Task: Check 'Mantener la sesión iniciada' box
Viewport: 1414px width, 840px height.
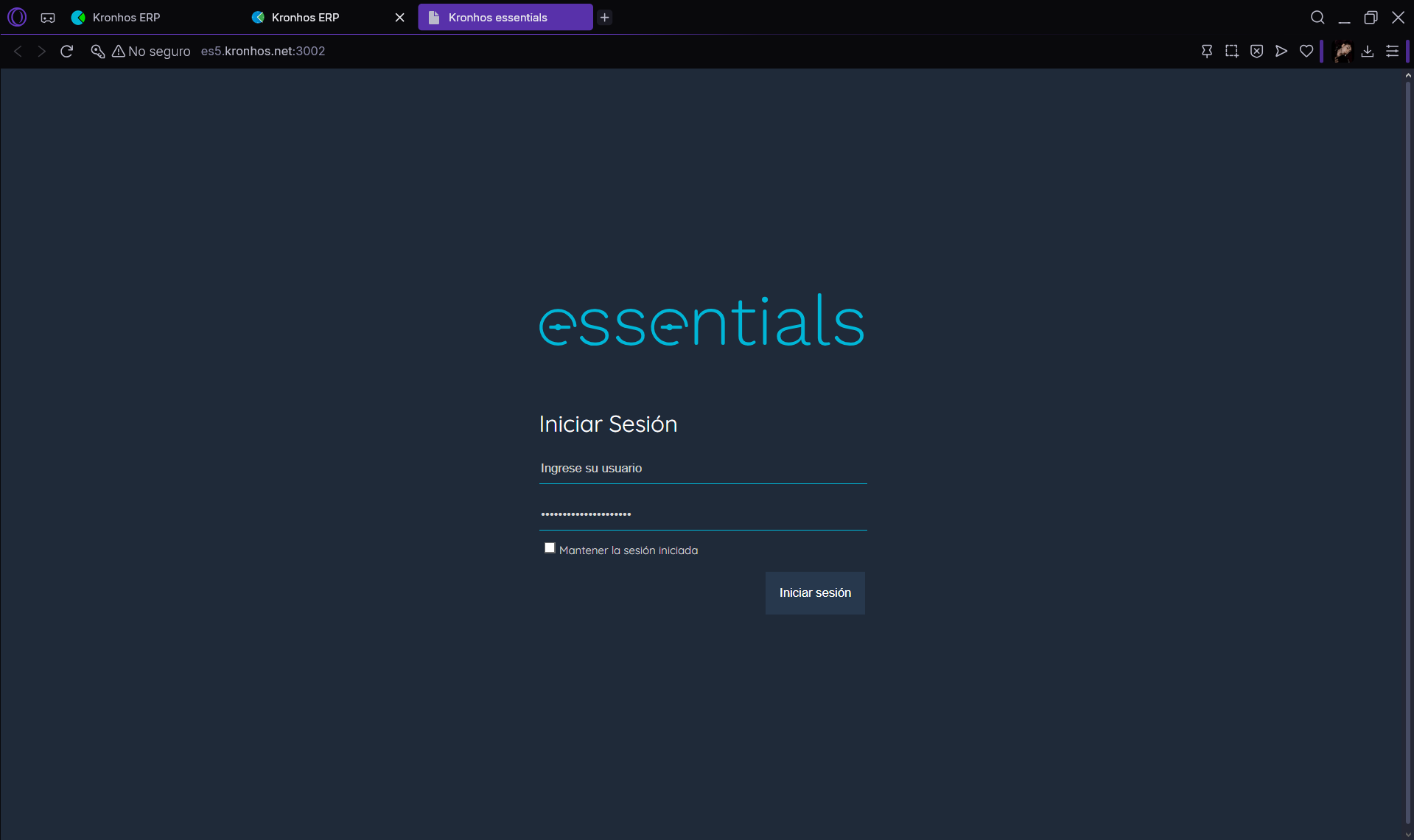Action: (550, 547)
